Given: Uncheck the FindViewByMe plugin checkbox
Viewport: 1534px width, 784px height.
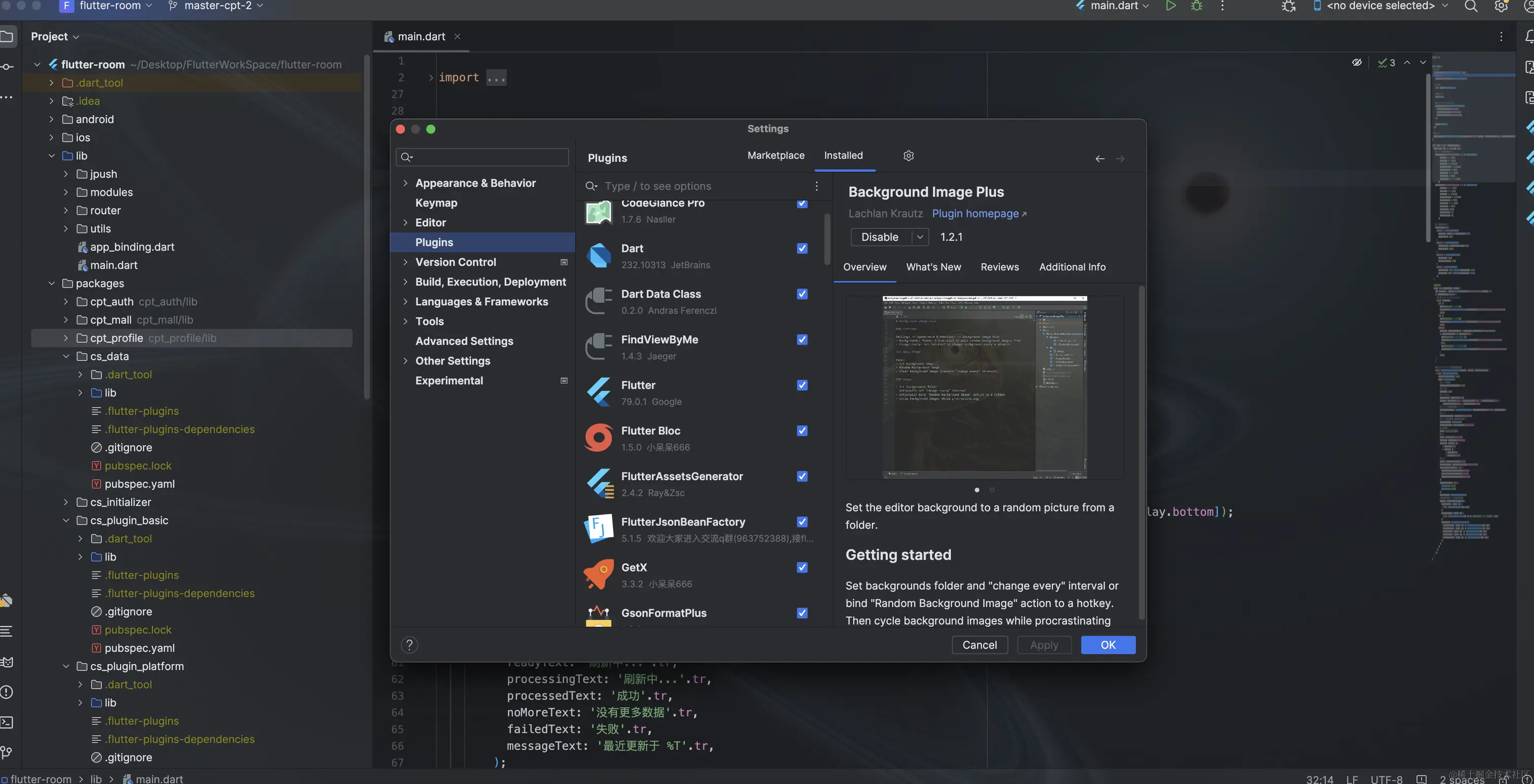Looking at the screenshot, I should (x=802, y=340).
